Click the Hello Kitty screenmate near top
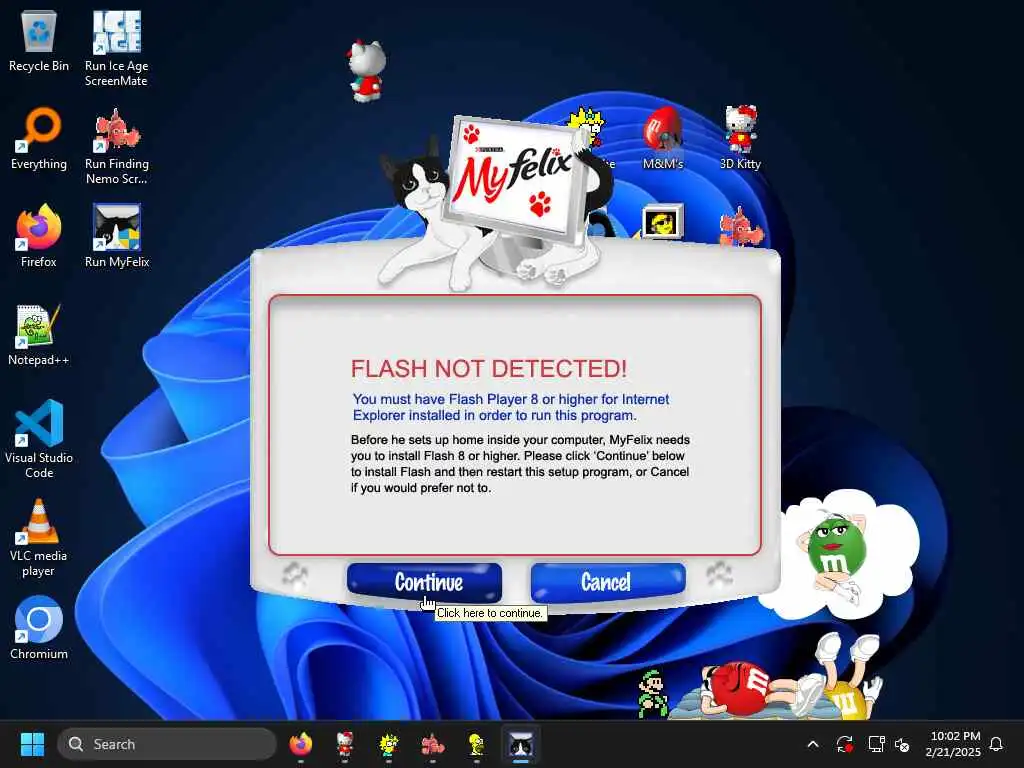Viewport: 1024px width, 768px height. (x=366, y=71)
